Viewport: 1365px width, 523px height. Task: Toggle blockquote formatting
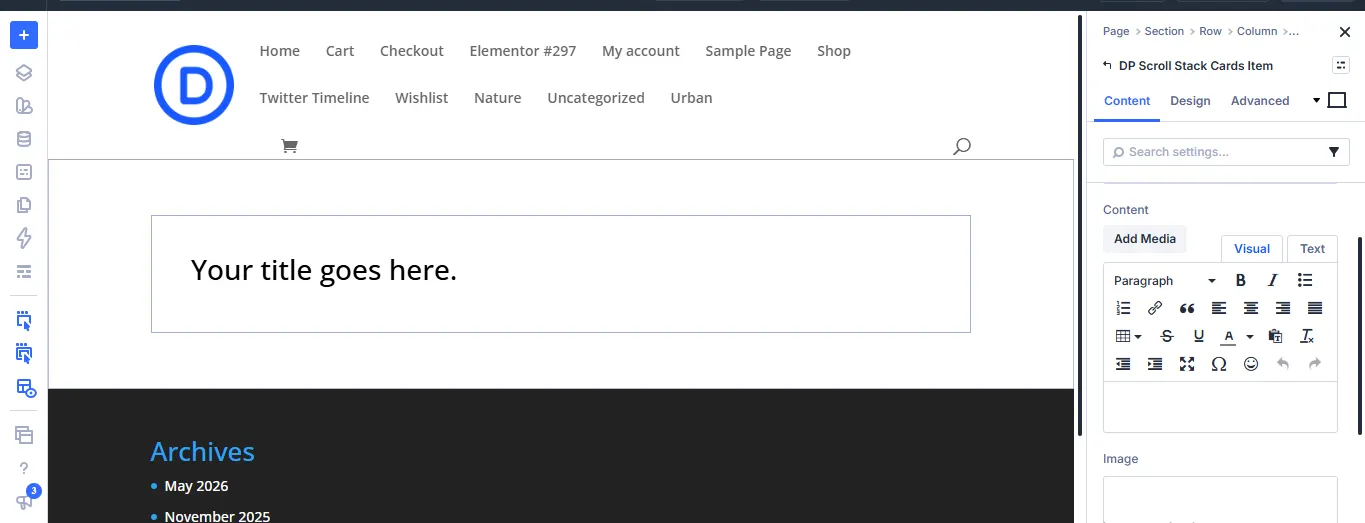pyautogui.click(x=1187, y=308)
